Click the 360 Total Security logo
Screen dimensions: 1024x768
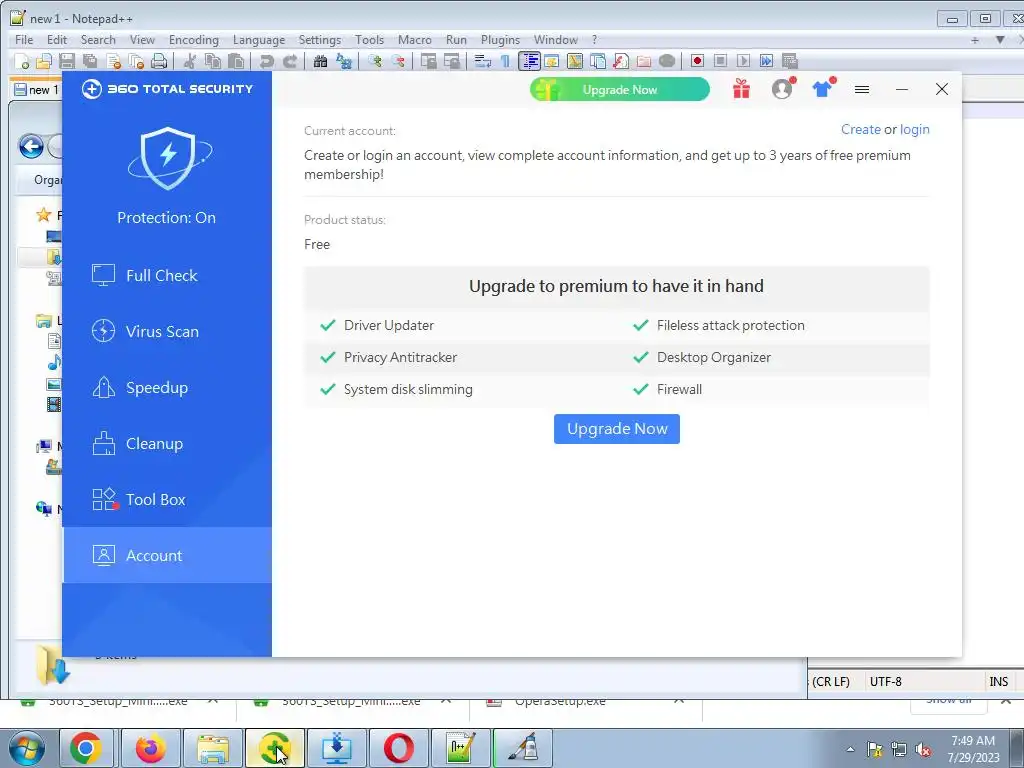pos(167,89)
